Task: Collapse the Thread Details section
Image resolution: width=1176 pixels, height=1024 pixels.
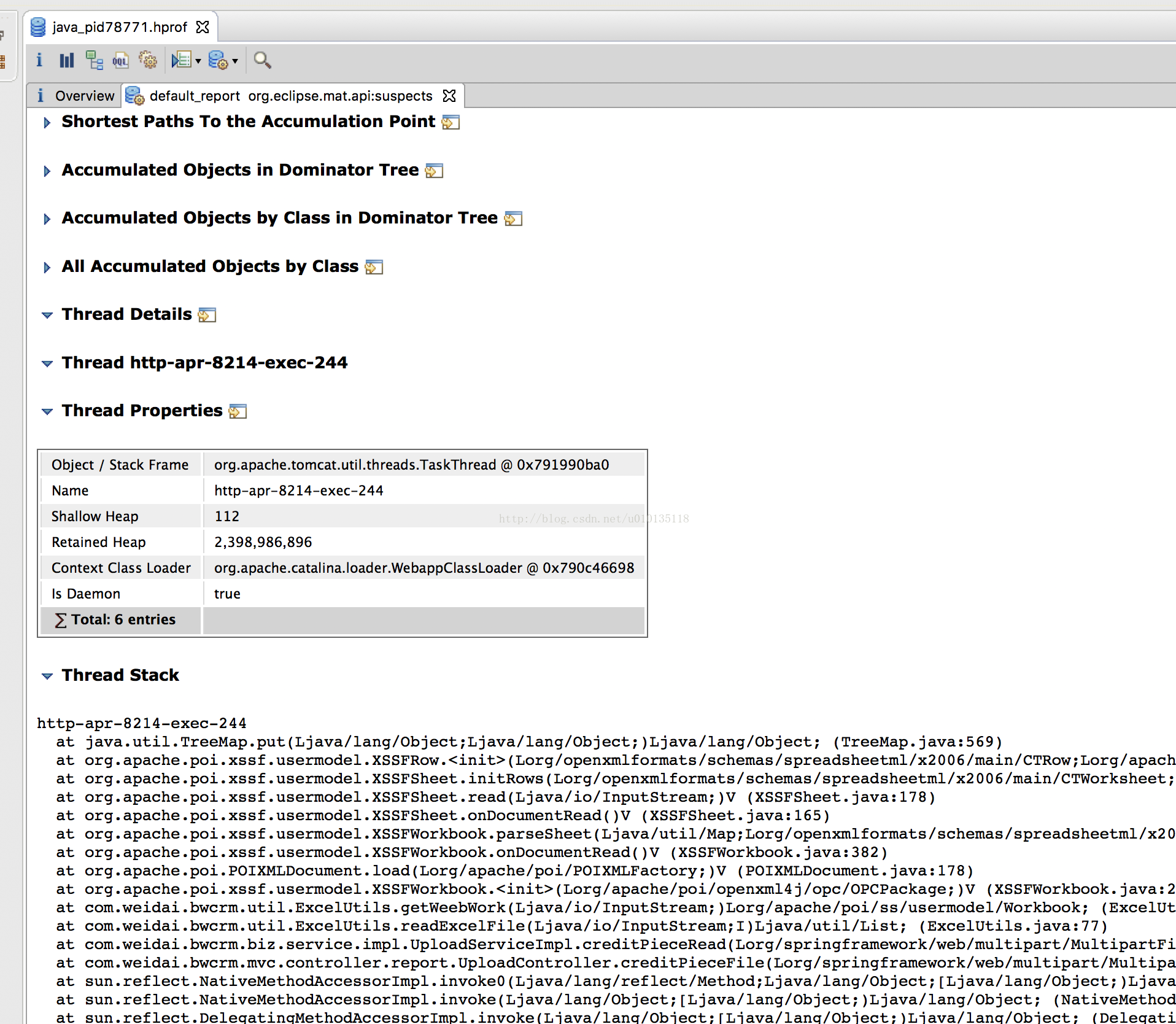Action: (x=47, y=316)
